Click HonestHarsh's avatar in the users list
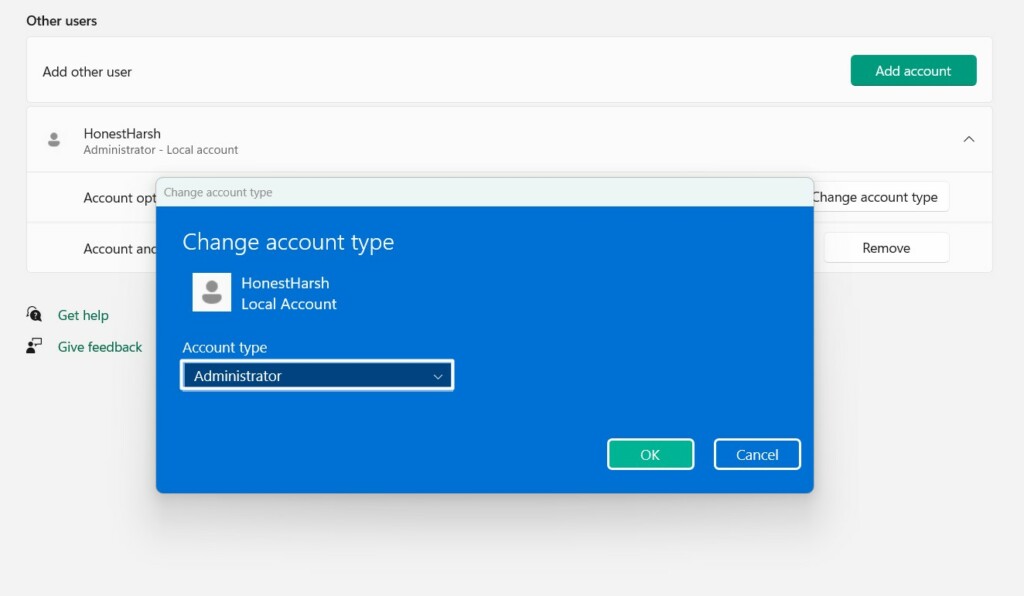The height and width of the screenshot is (596, 1024). click(x=54, y=140)
